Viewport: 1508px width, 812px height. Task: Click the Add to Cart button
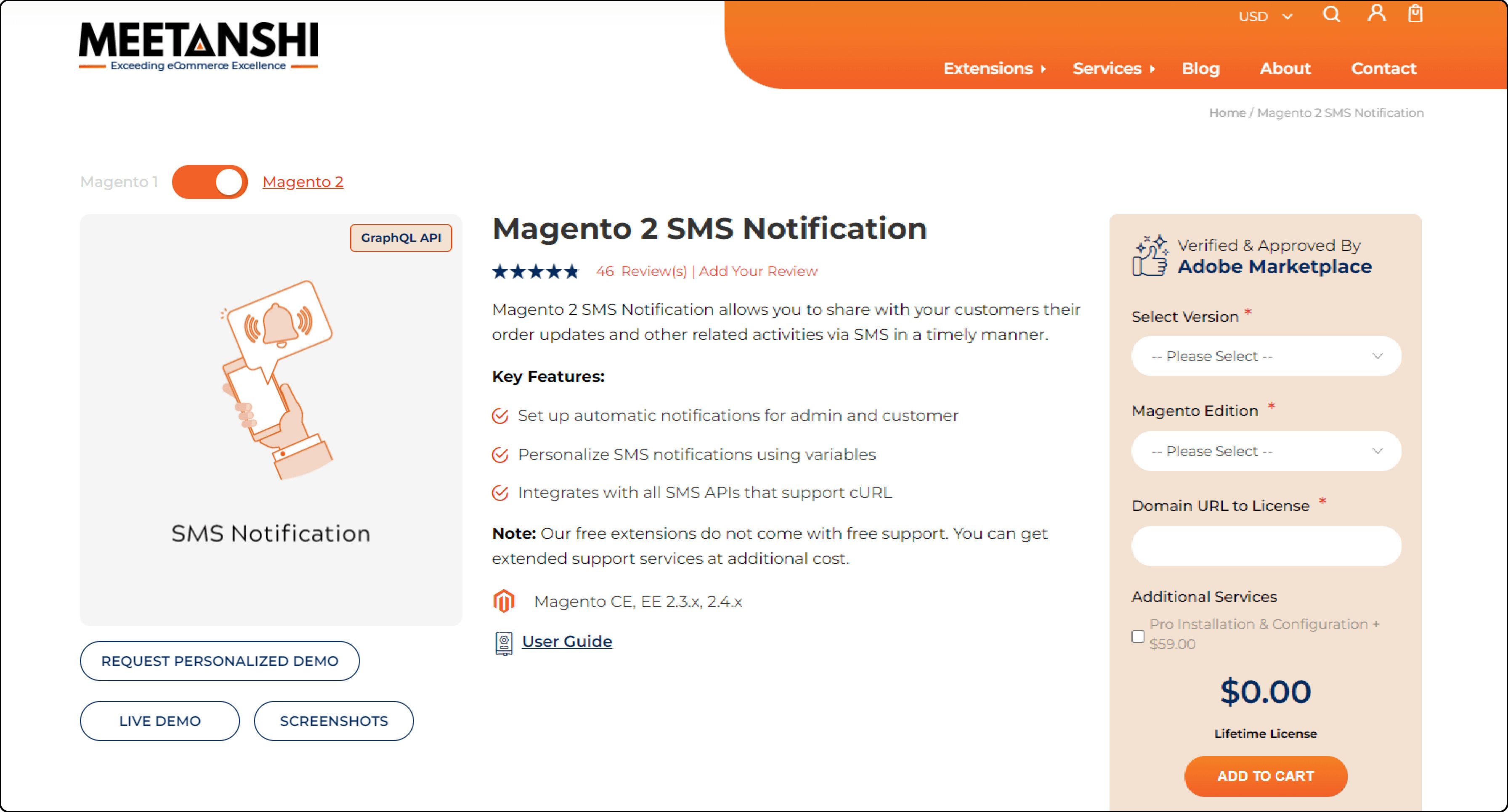[1266, 776]
